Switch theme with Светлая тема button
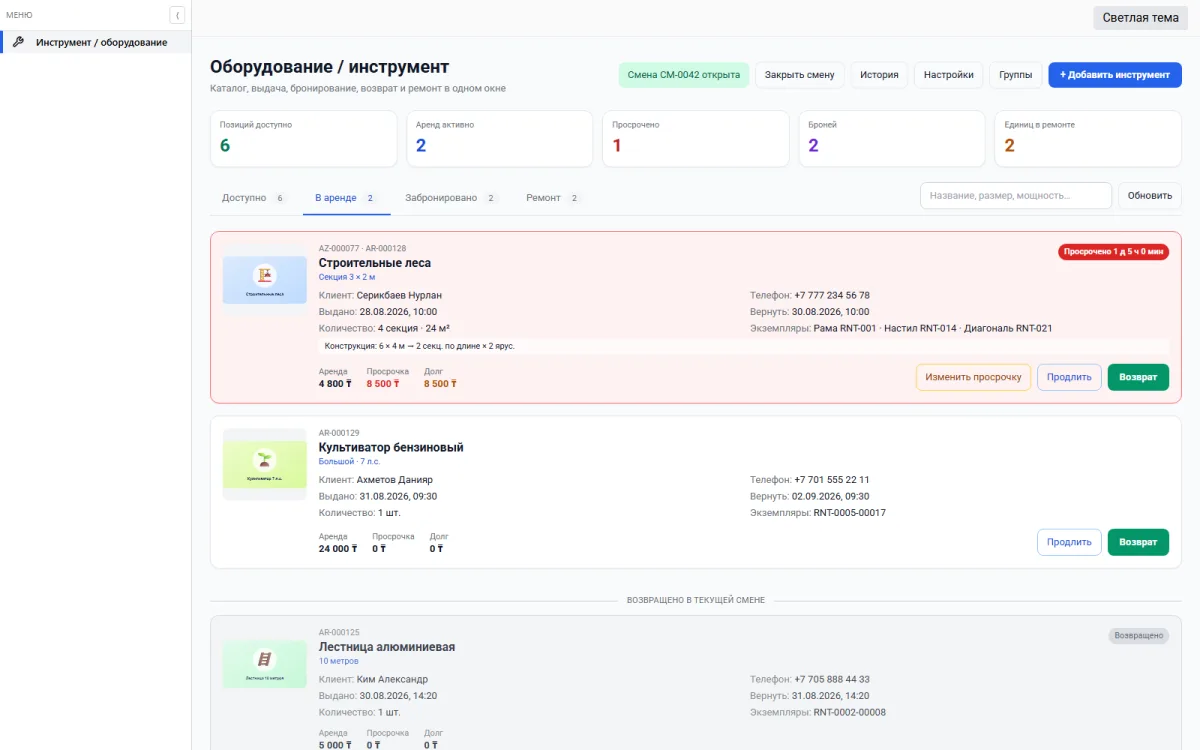This screenshot has width=1200, height=750. (x=1140, y=17)
